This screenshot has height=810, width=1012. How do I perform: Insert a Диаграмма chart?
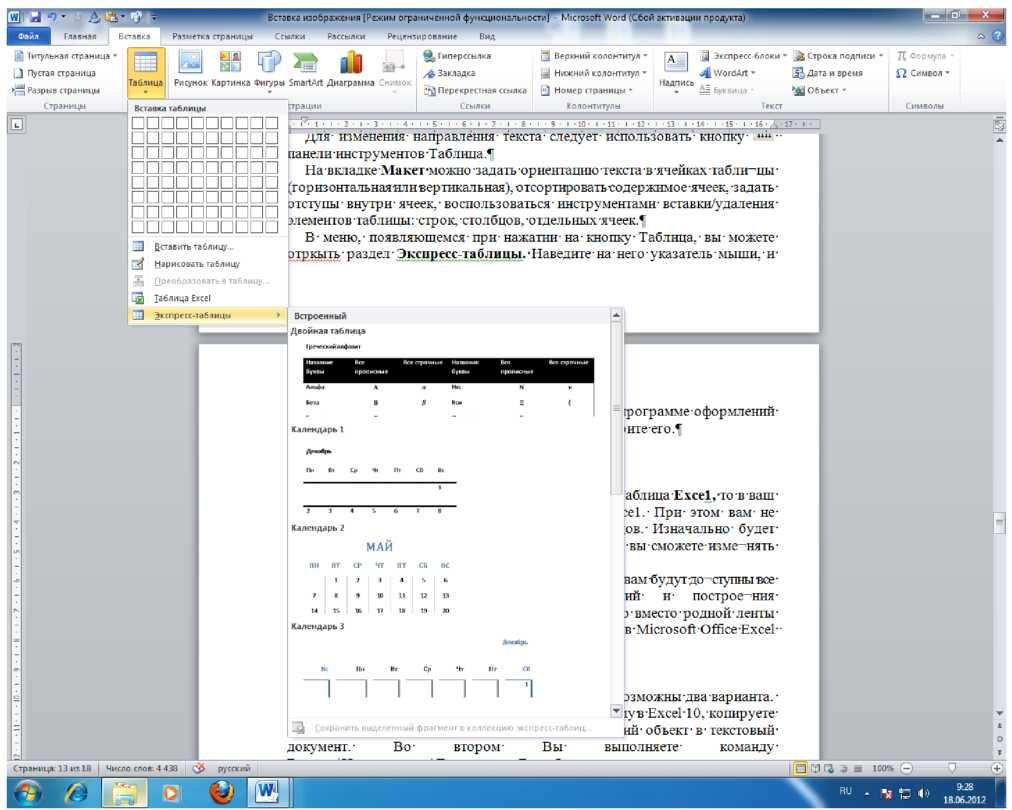(x=350, y=70)
